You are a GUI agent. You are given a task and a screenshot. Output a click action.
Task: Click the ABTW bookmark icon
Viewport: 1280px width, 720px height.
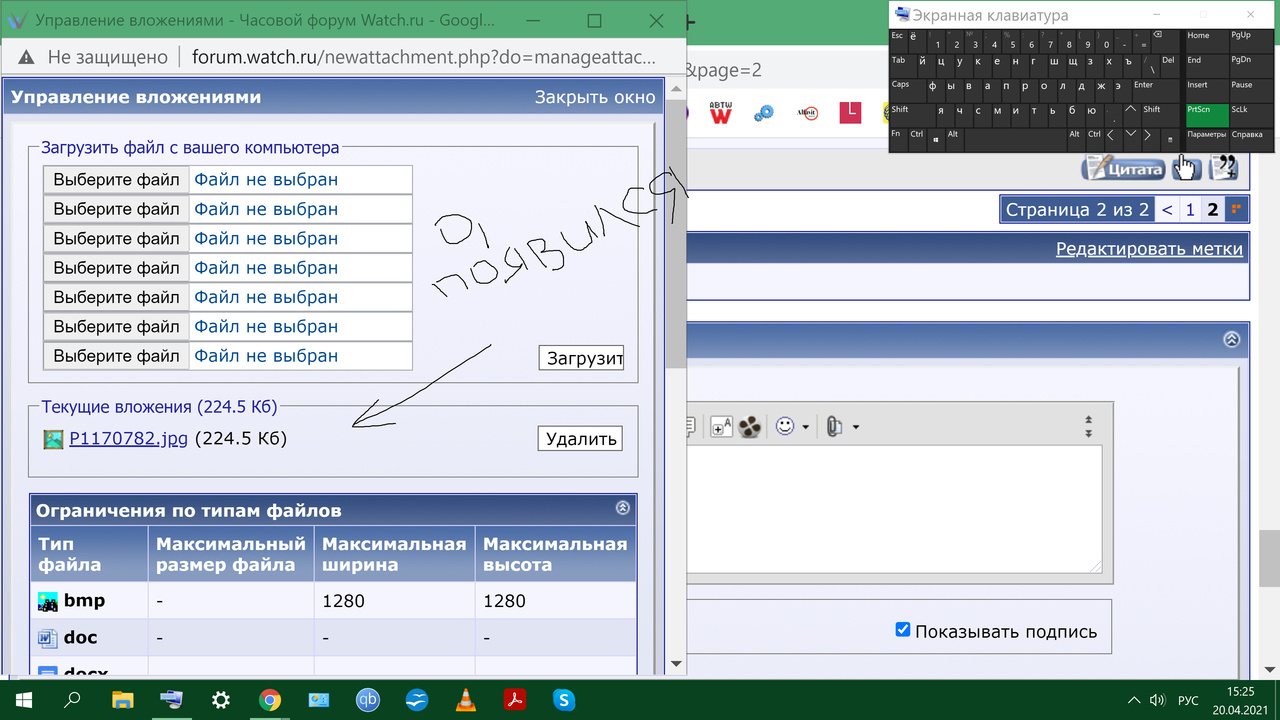(720, 113)
